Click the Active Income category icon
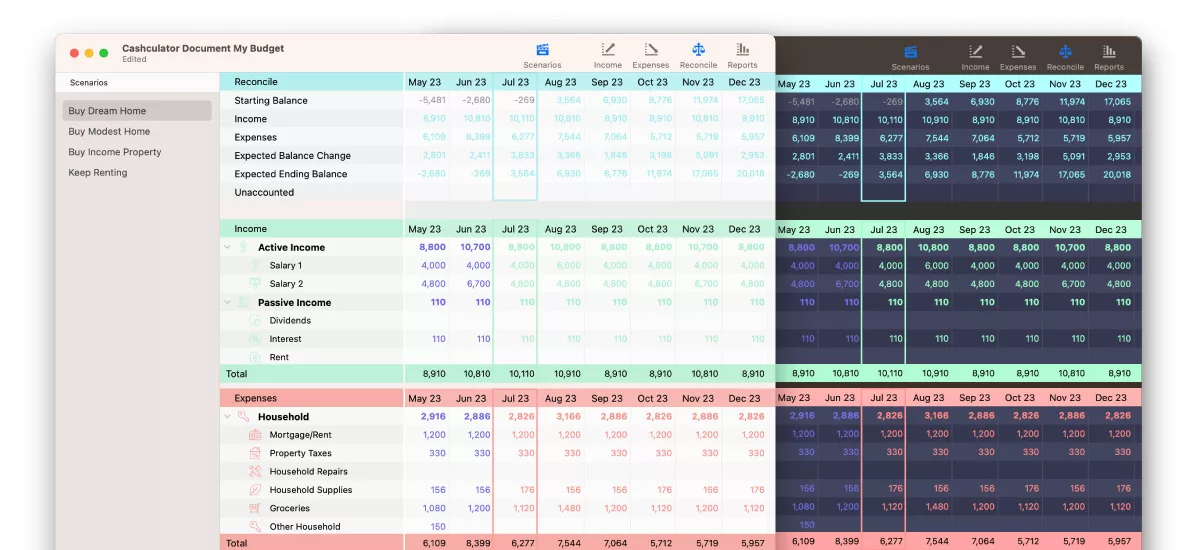 pyautogui.click(x=243, y=247)
